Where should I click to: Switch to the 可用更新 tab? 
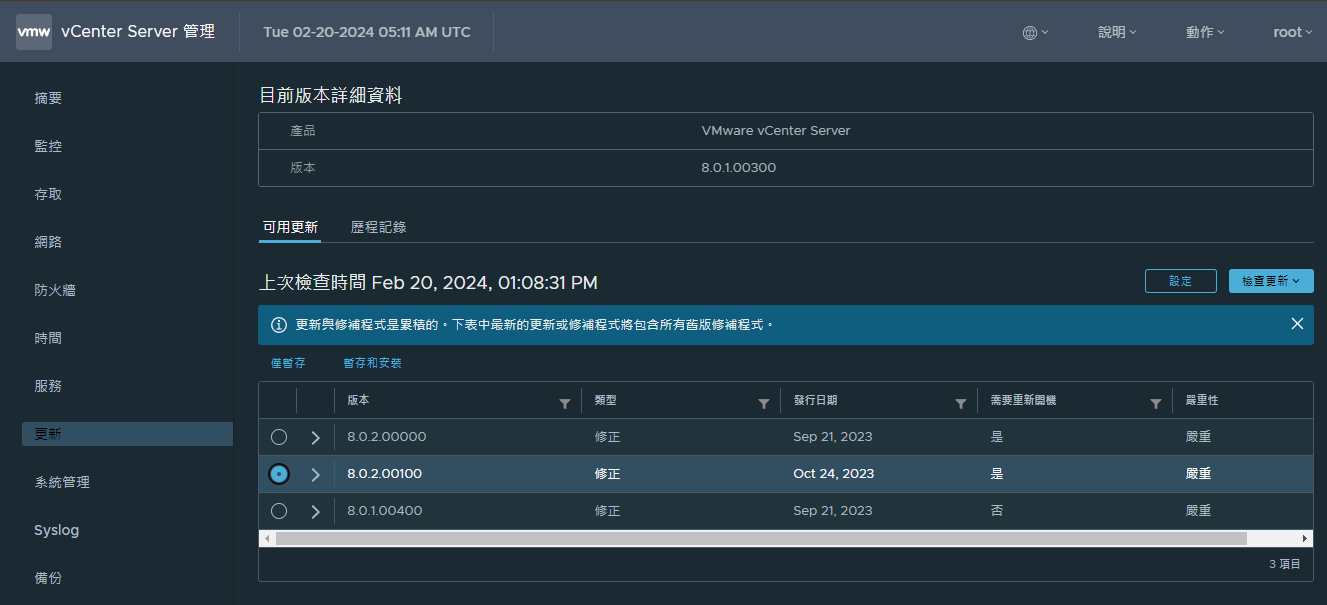click(x=290, y=227)
